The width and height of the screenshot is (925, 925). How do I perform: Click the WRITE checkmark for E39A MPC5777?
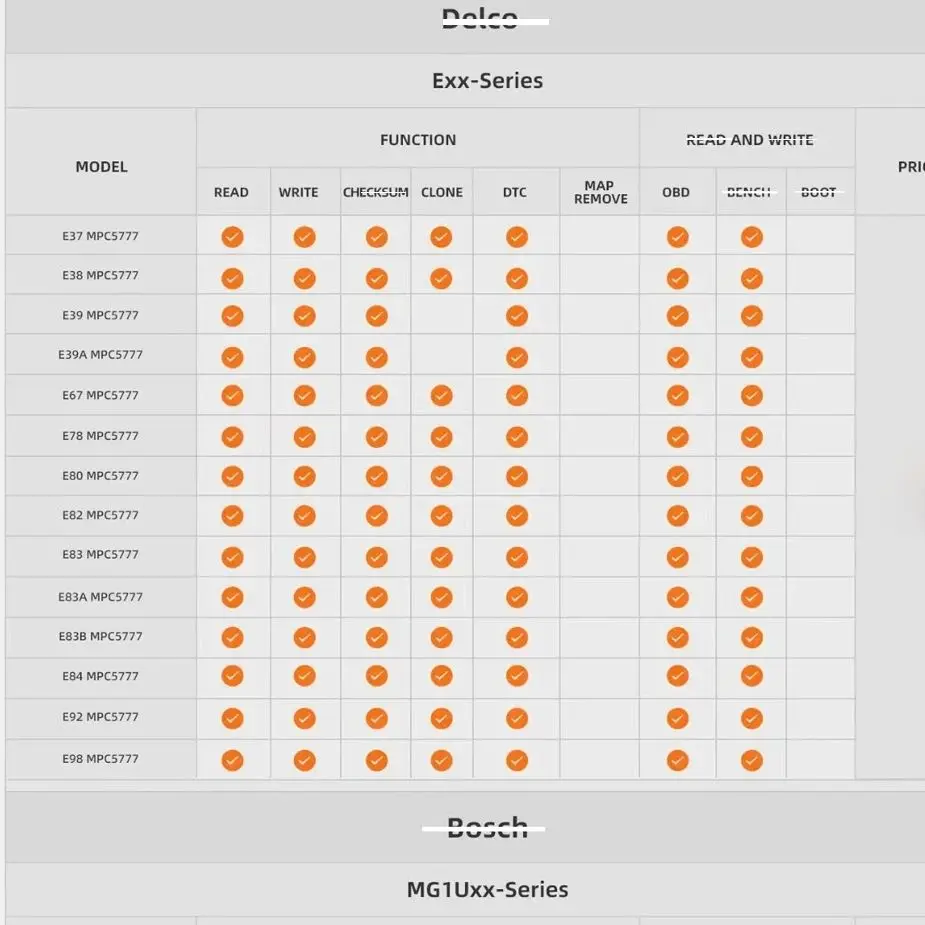point(304,357)
